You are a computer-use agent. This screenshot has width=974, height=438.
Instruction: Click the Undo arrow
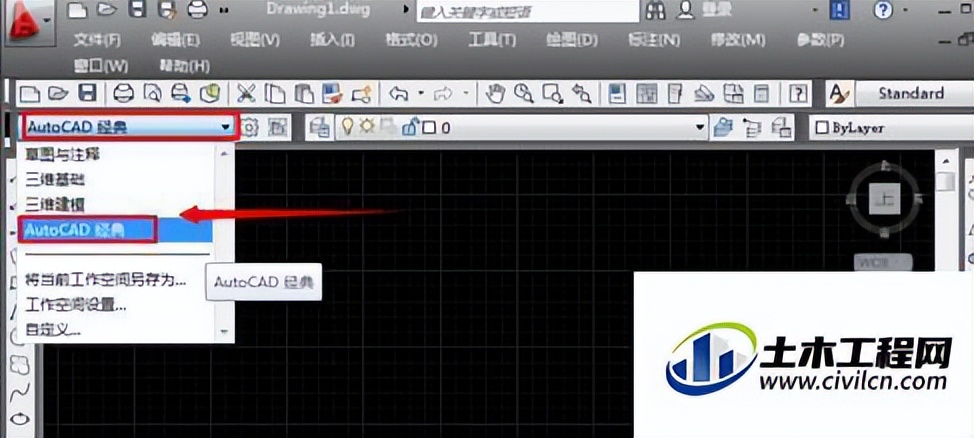pyautogui.click(x=398, y=94)
